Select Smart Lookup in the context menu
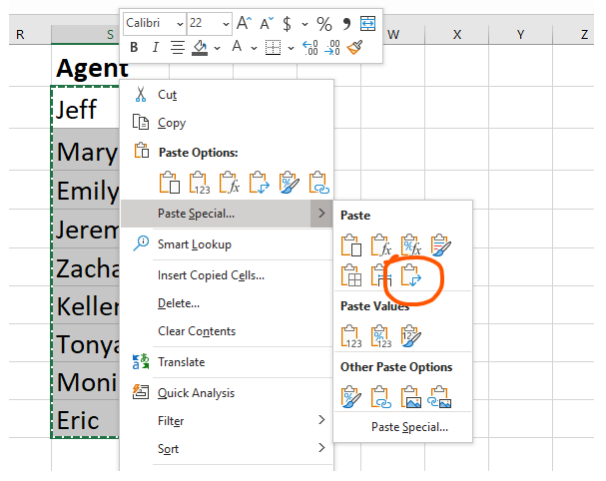 pyautogui.click(x=194, y=244)
